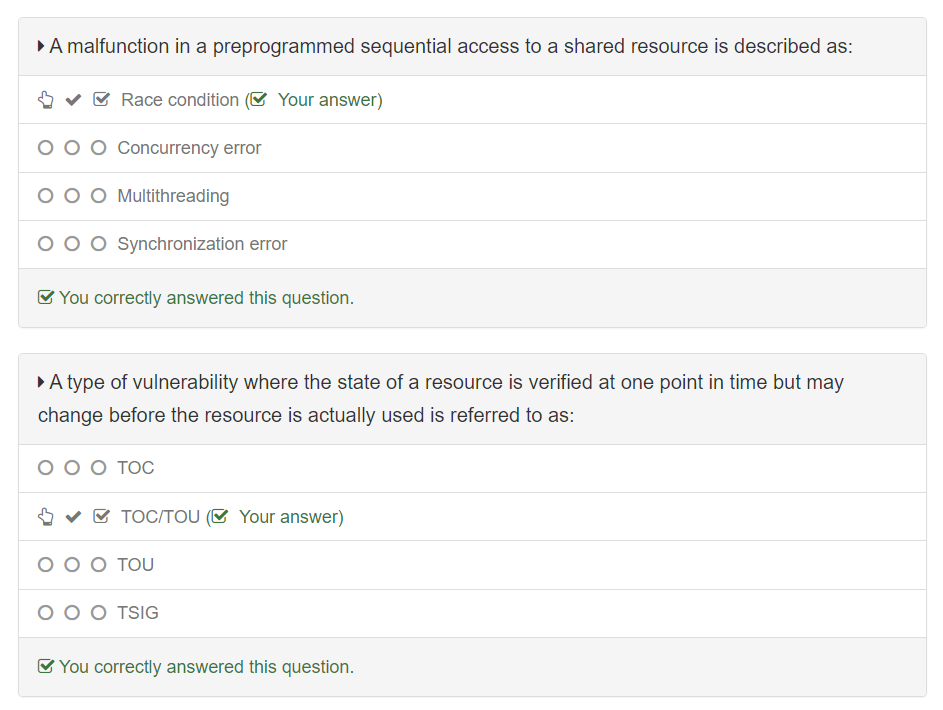Viewport: 943px width, 710px height.
Task: Select the first radio circle for TOC
Action: (45, 468)
